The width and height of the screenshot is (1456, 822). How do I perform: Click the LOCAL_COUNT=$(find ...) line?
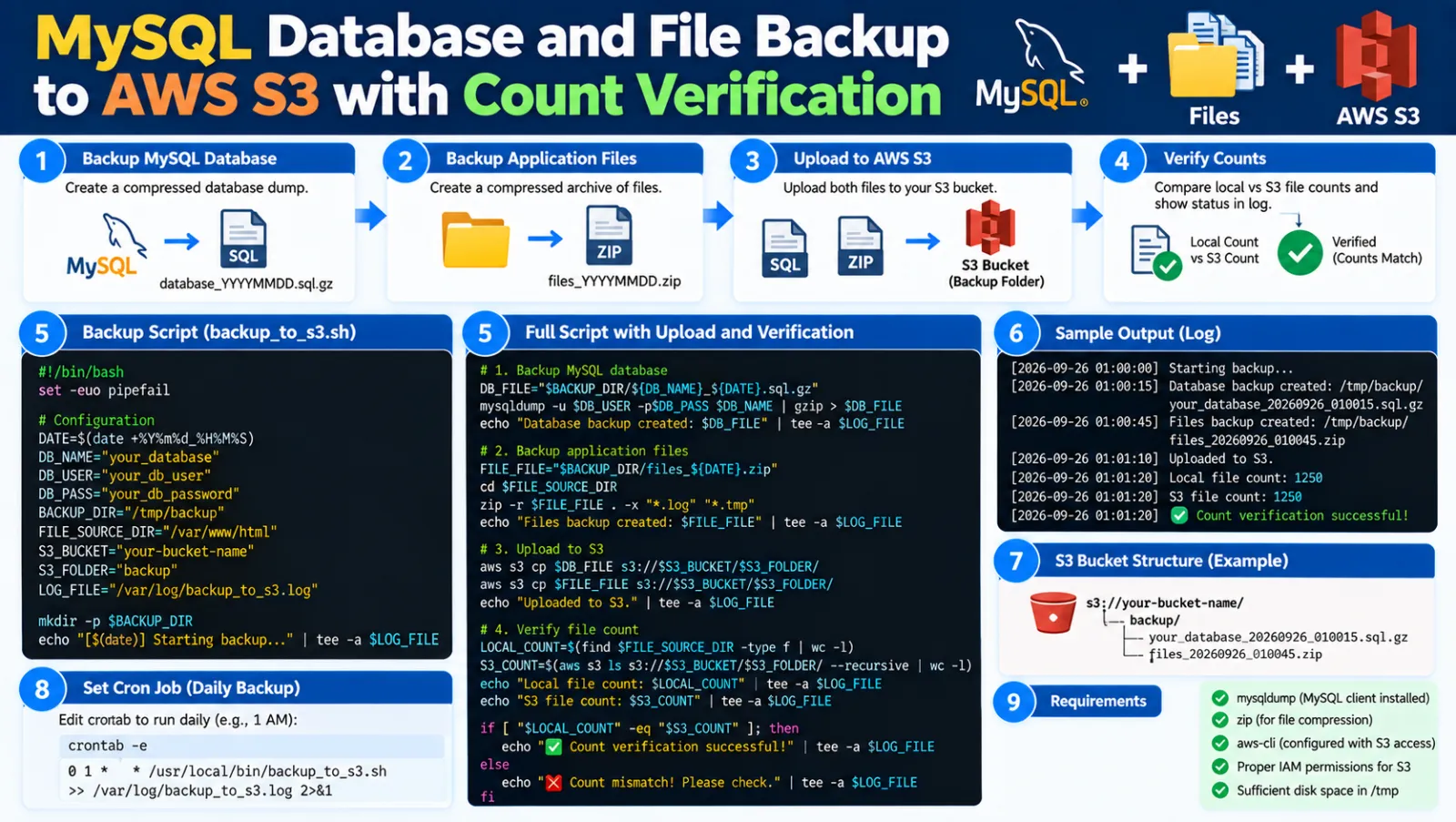(x=667, y=647)
